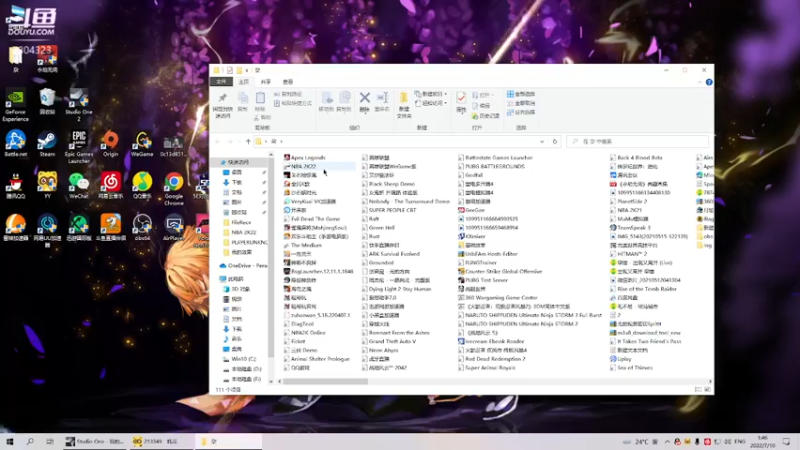Switch to the Share ribbon tab
Screen dimensions: 800x450
click(x=266, y=82)
